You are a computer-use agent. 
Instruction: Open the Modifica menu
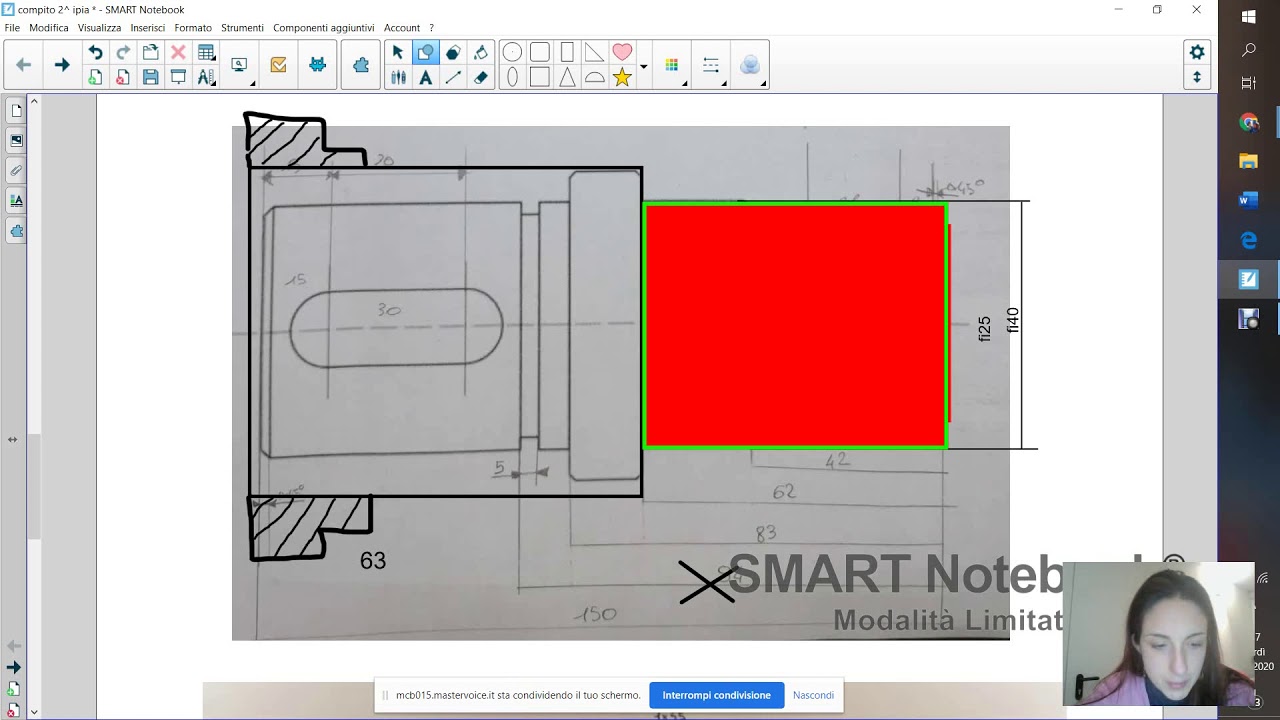[49, 28]
